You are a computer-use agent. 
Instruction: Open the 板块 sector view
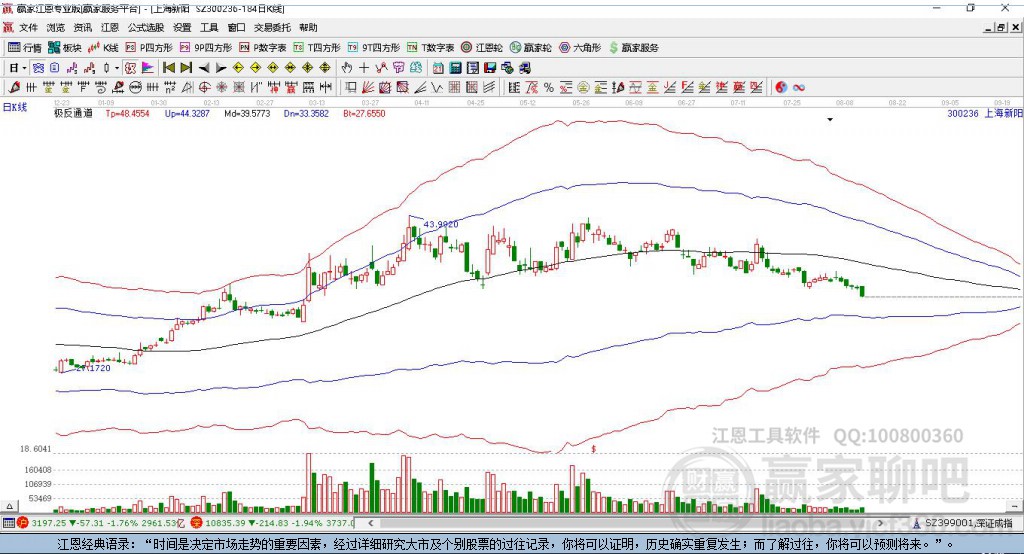point(64,48)
